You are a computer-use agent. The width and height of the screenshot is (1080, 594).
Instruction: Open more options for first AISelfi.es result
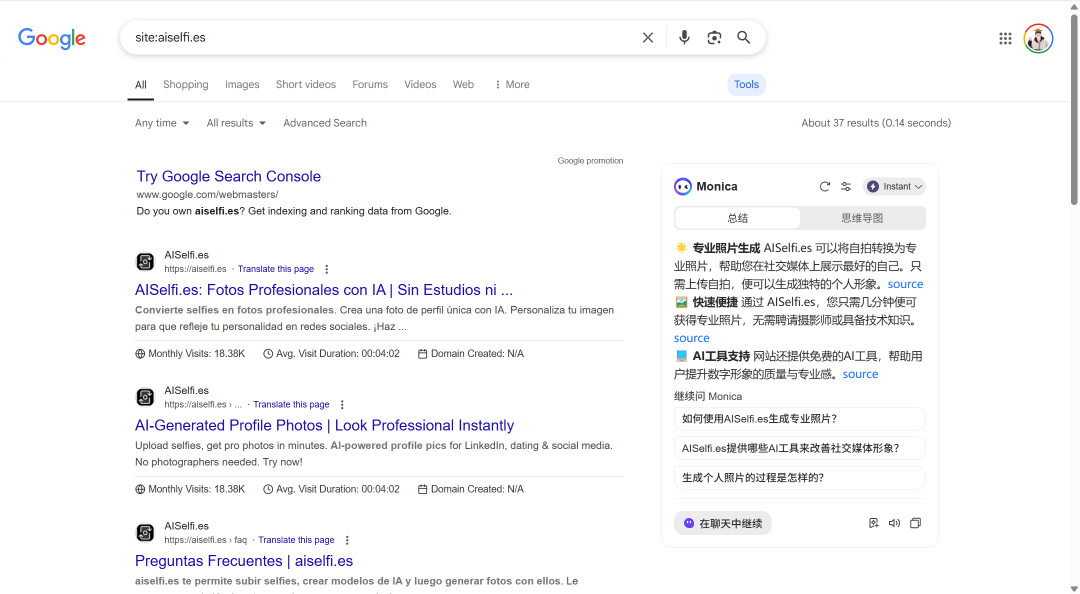click(x=326, y=269)
